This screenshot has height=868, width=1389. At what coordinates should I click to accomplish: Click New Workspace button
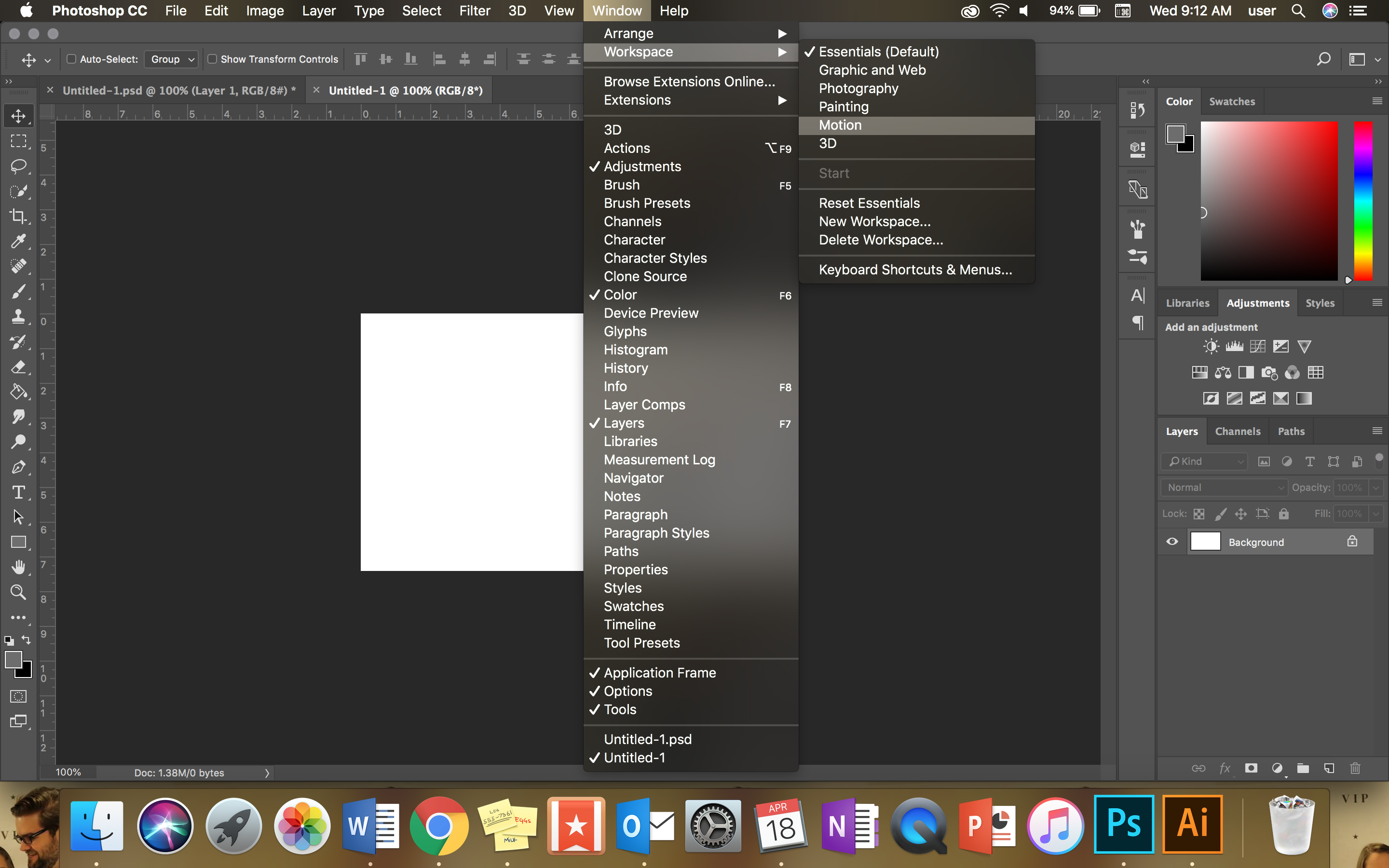[x=874, y=221]
